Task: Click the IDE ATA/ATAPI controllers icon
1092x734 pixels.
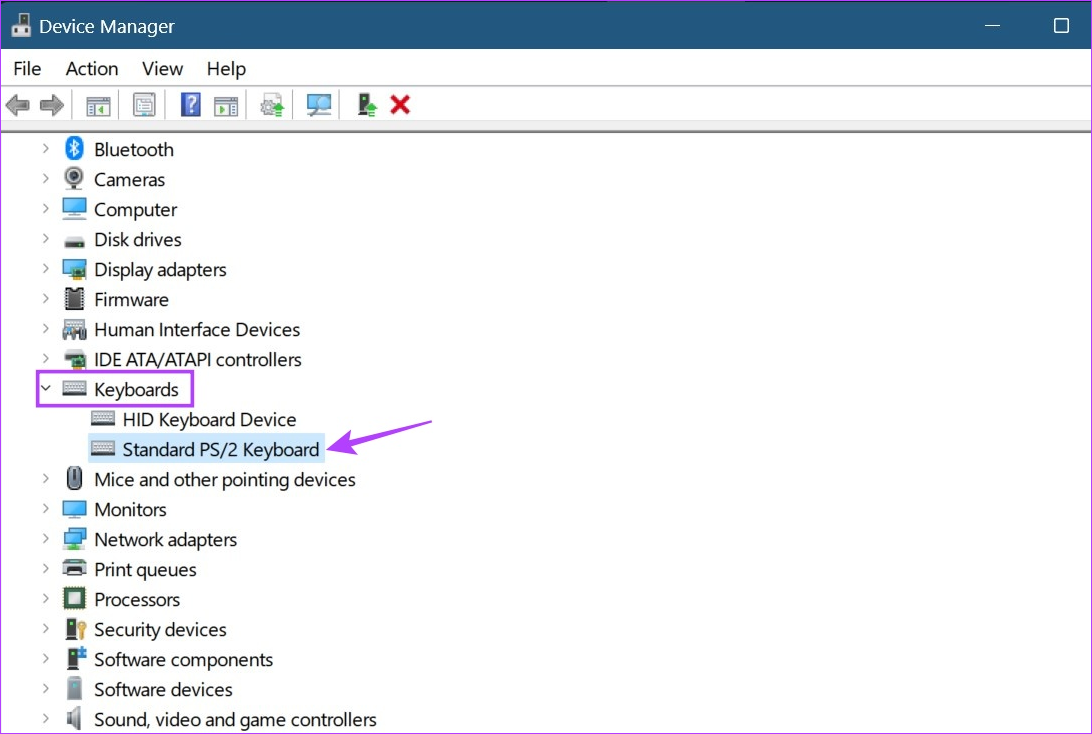Action: coord(75,359)
